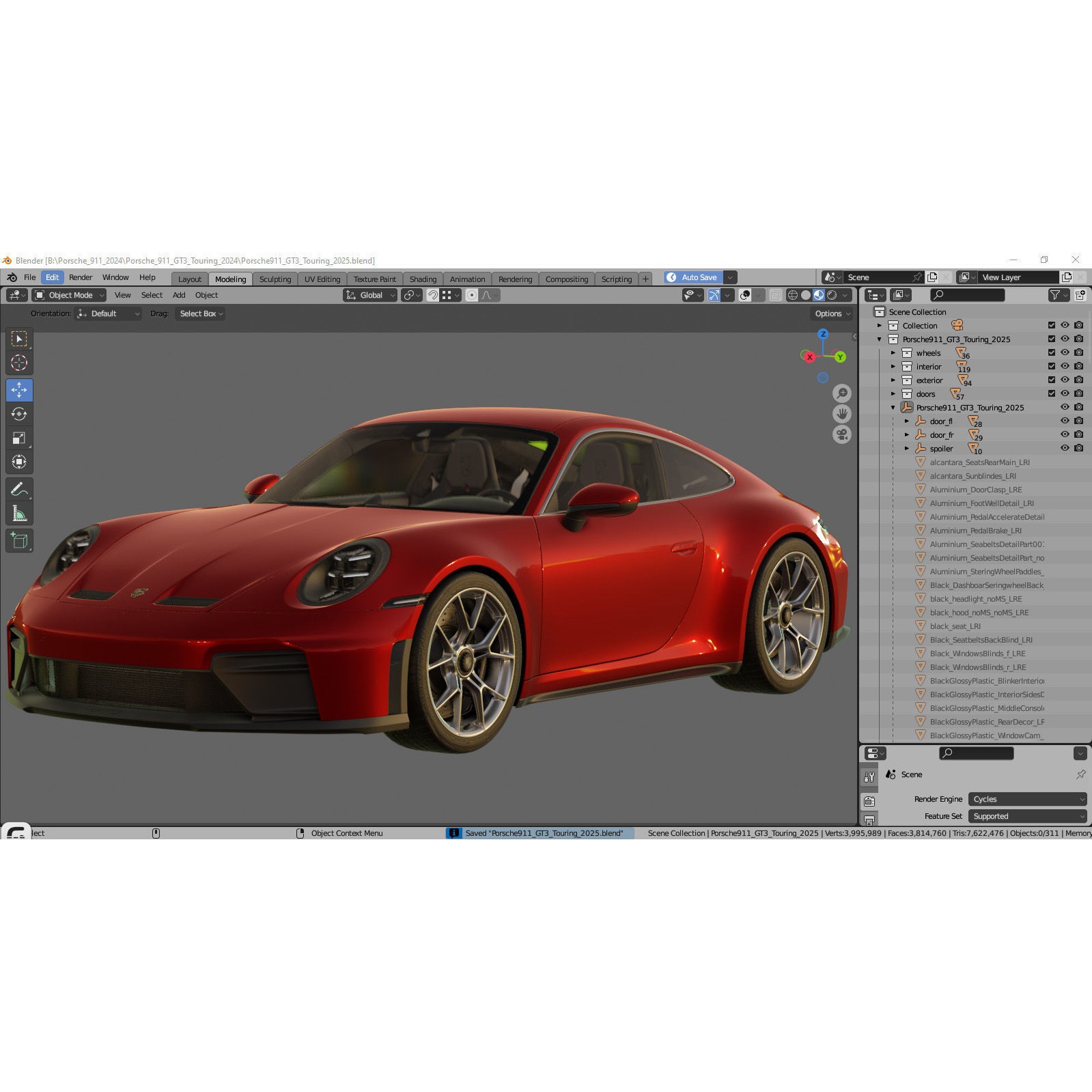The width and height of the screenshot is (1092, 1092).
Task: Hide the Collection with eye icon
Action: coord(1065,325)
